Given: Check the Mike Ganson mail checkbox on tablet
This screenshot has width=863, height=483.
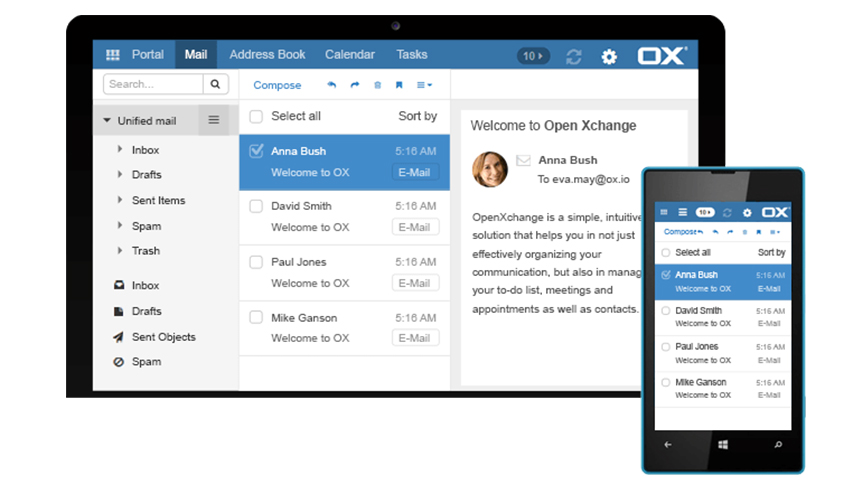Looking at the screenshot, I should [256, 317].
